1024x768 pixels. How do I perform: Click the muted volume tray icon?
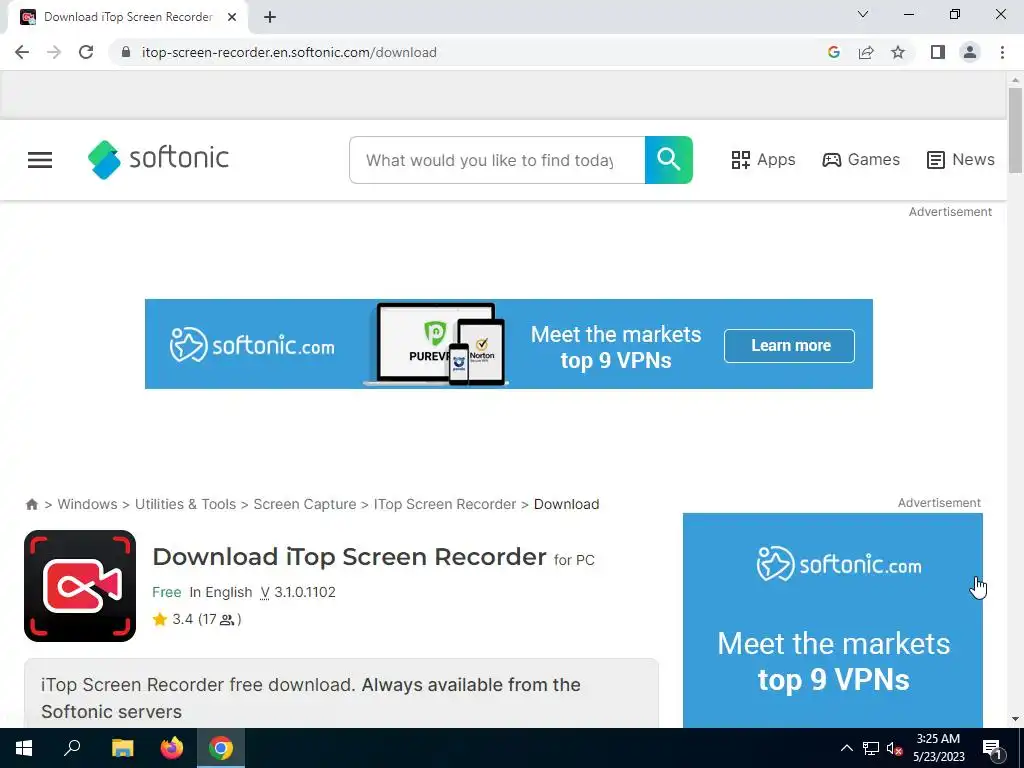[x=894, y=748]
